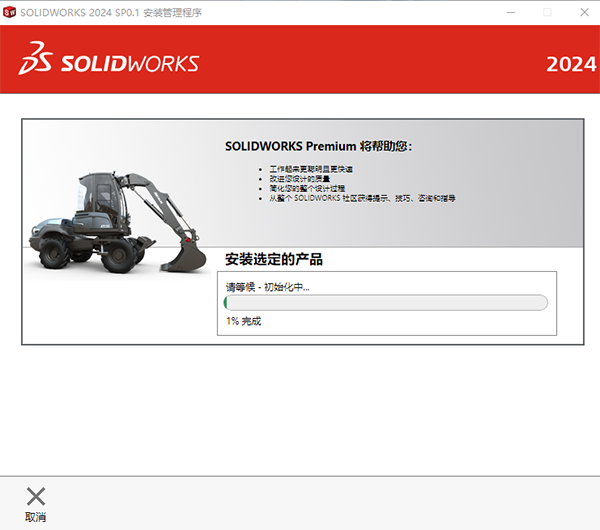Click the excavator image

117,223
